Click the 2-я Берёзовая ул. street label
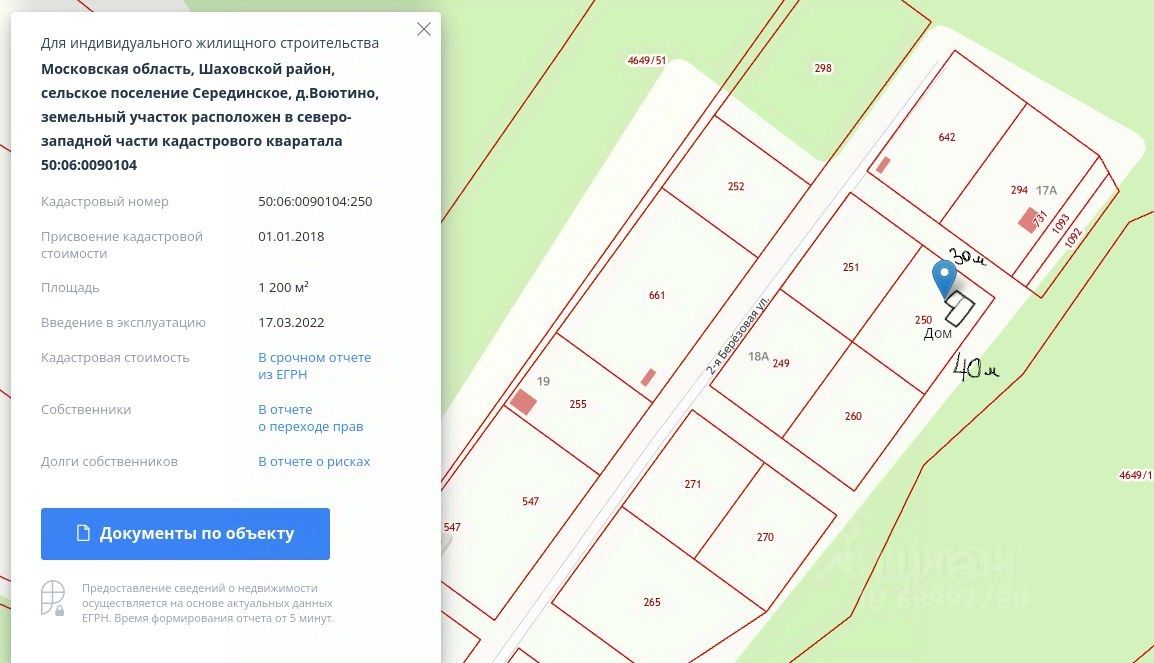Image resolution: width=1154 pixels, height=663 pixels. click(737, 336)
